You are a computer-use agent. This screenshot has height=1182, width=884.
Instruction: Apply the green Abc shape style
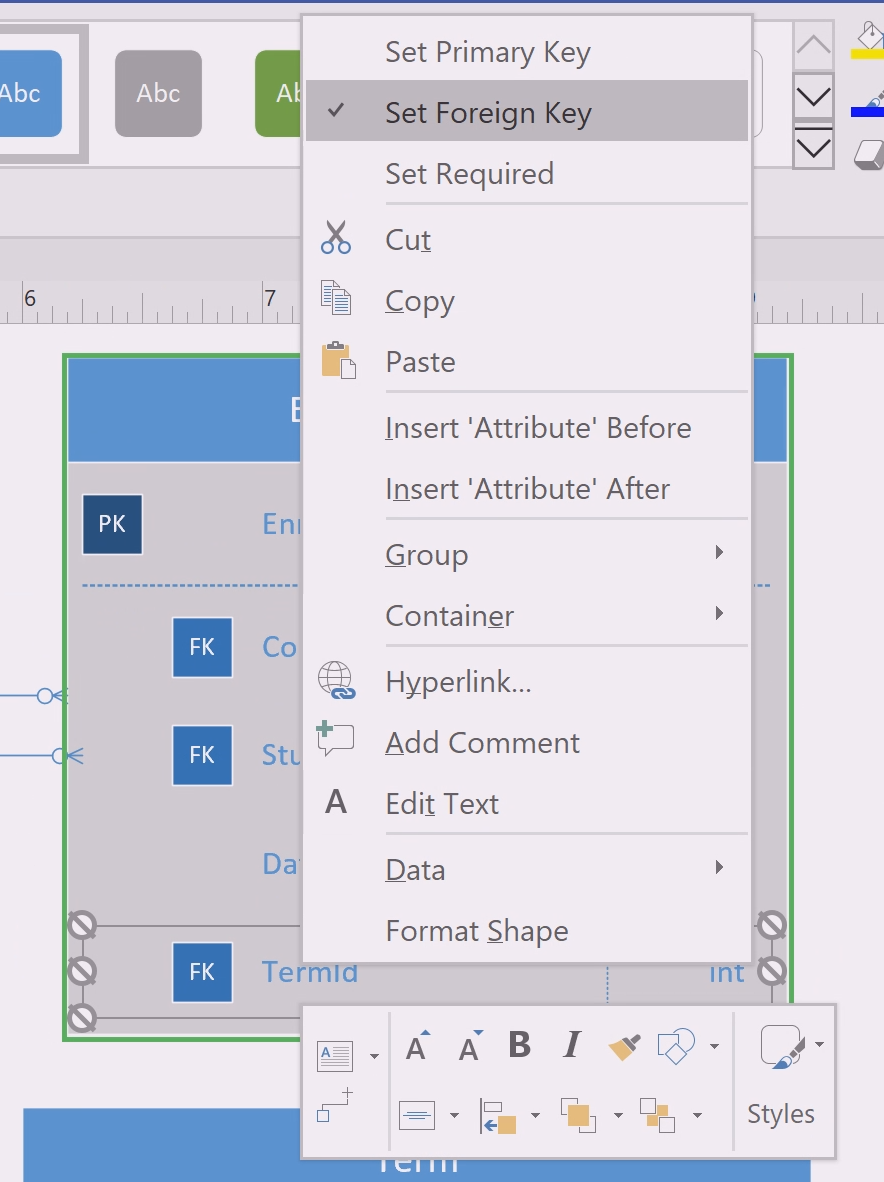click(x=278, y=93)
